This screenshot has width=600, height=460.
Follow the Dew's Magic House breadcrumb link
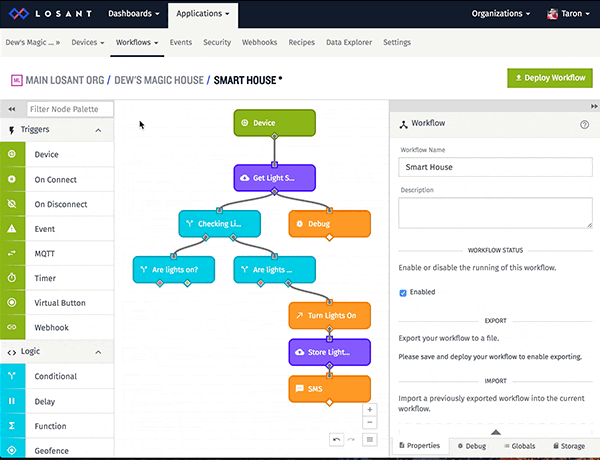(159, 80)
